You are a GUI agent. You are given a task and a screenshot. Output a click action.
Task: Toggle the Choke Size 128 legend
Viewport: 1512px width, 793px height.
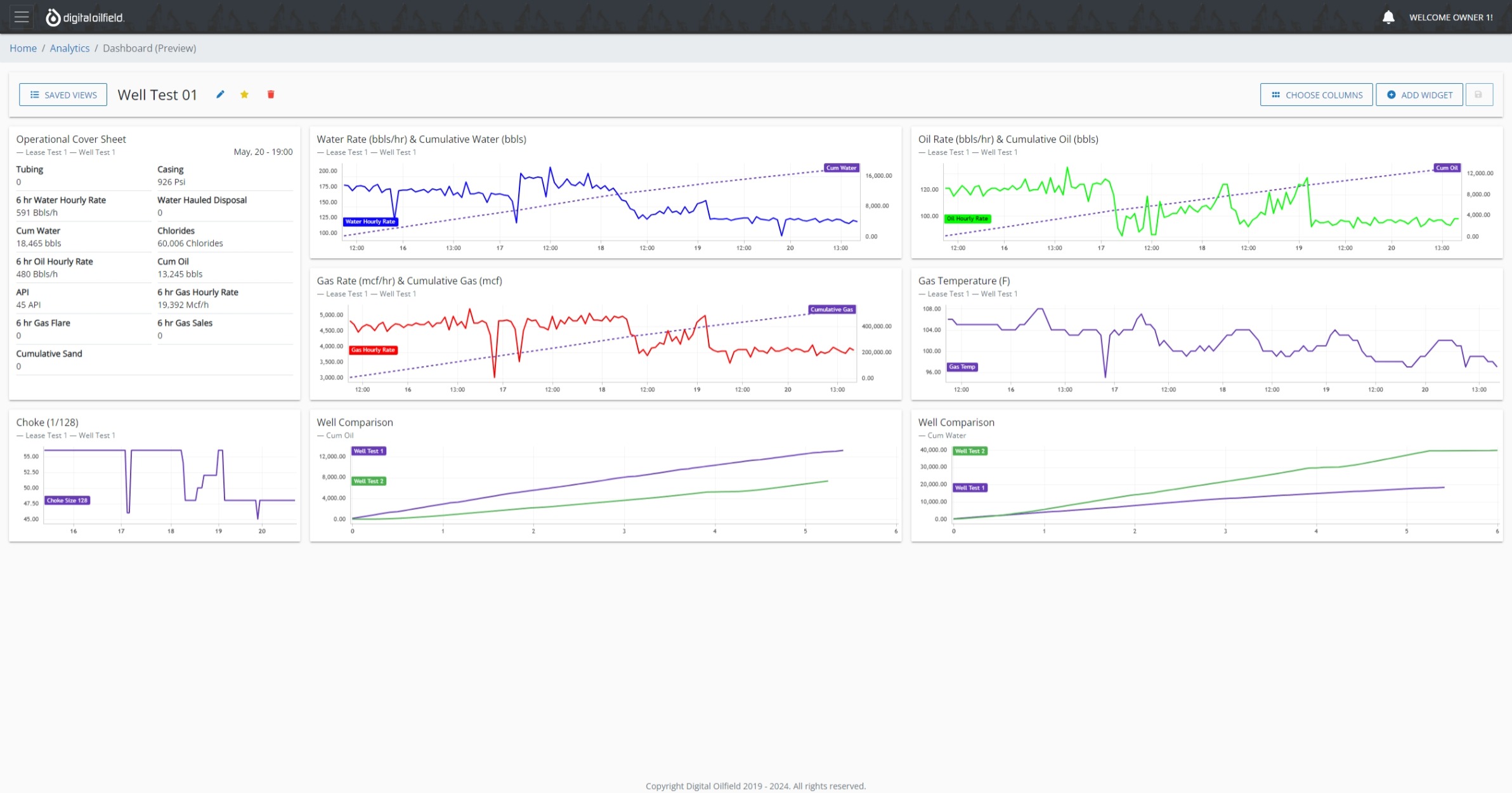pyautogui.click(x=67, y=500)
